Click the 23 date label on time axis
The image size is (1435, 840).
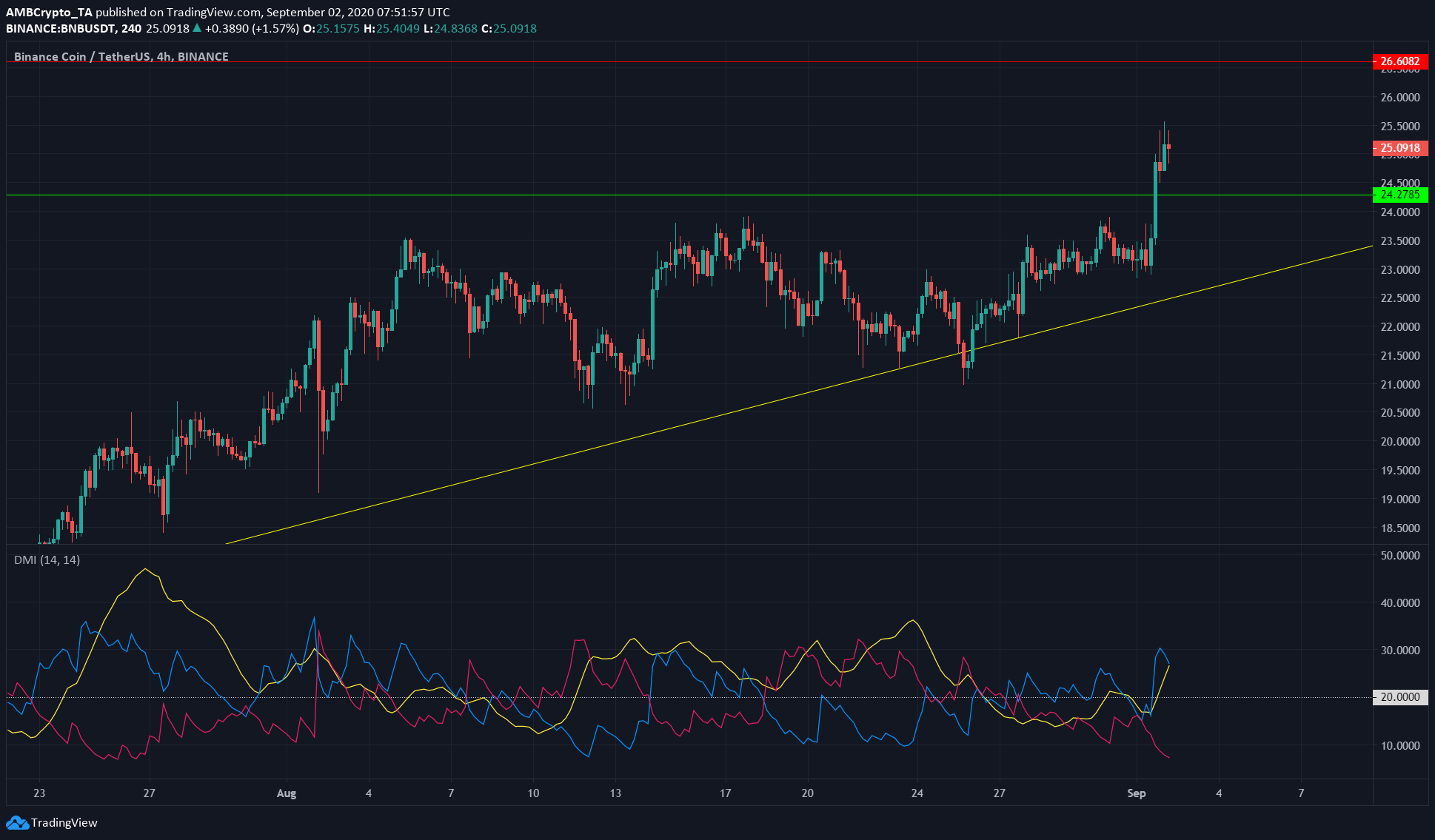pos(39,793)
